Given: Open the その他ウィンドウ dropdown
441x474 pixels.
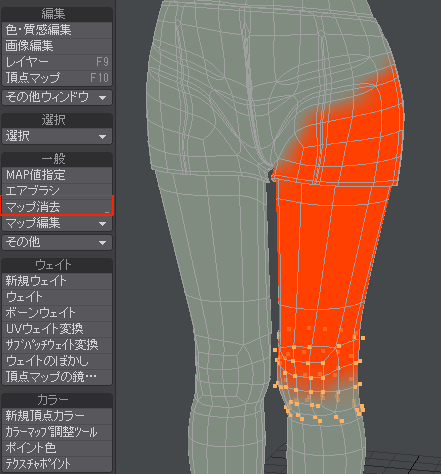Looking at the screenshot, I should (57, 97).
